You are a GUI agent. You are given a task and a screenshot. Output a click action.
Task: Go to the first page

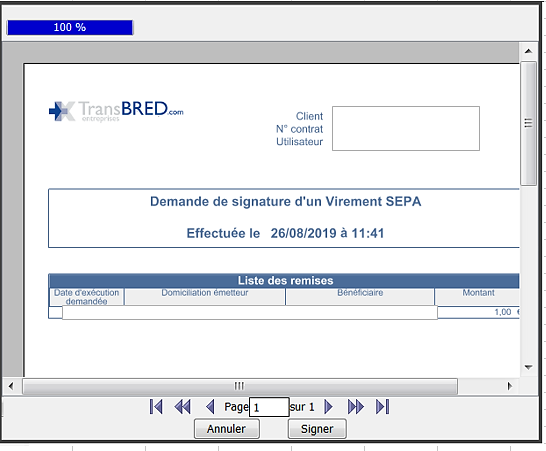[156, 406]
